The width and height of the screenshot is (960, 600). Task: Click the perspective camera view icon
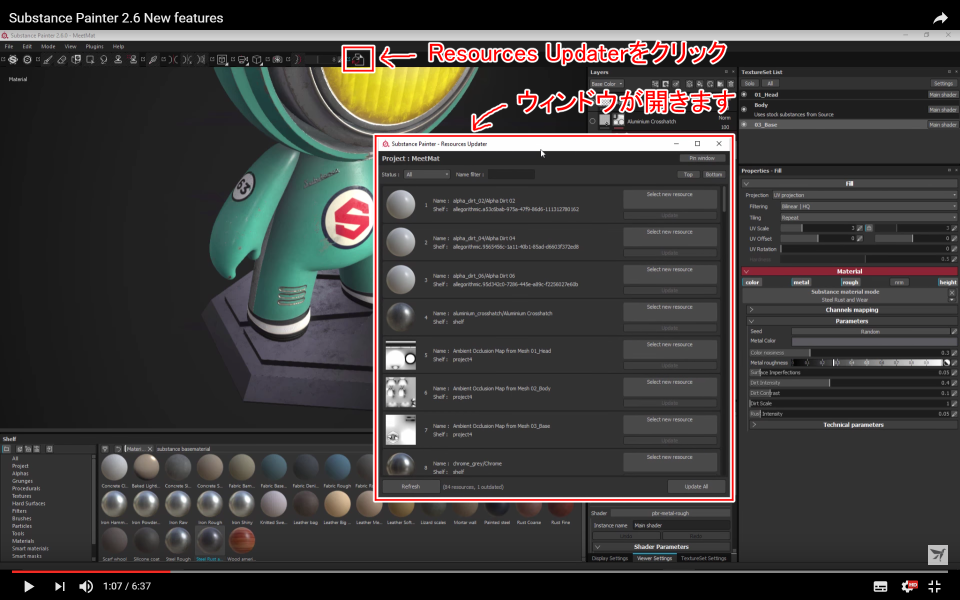click(242, 59)
